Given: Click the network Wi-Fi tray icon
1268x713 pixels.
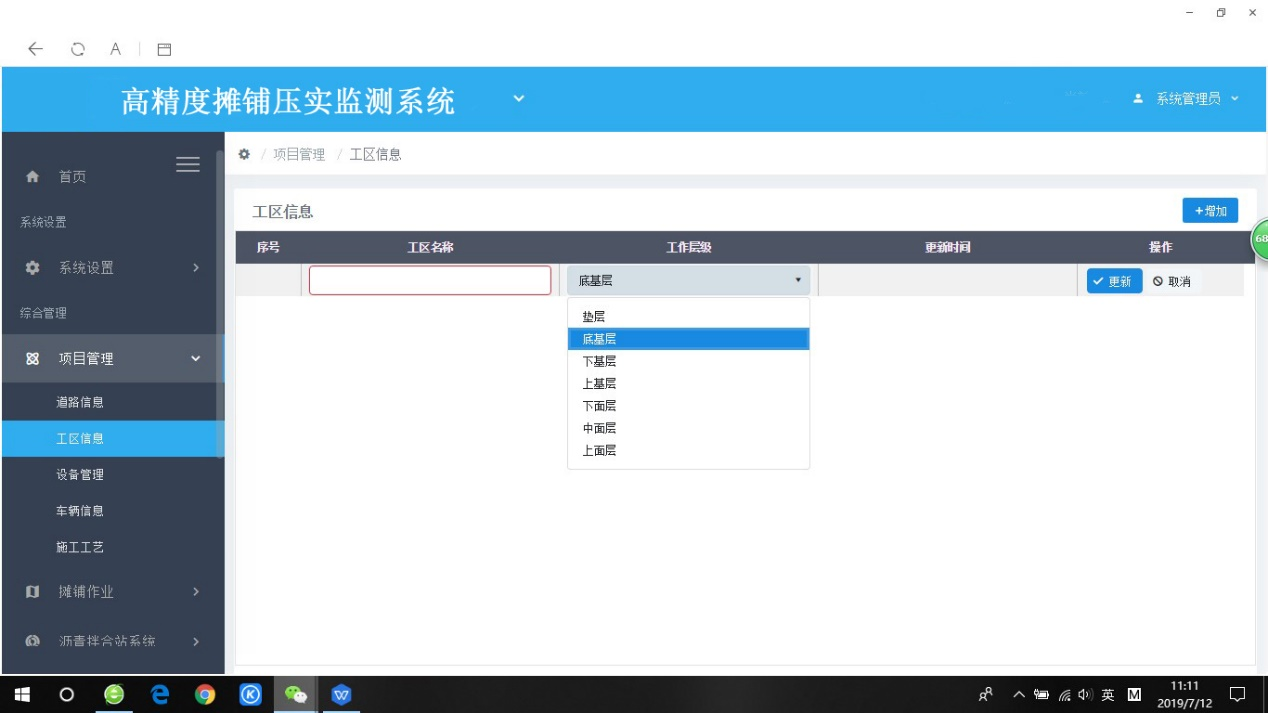Looking at the screenshot, I should 1065,695.
